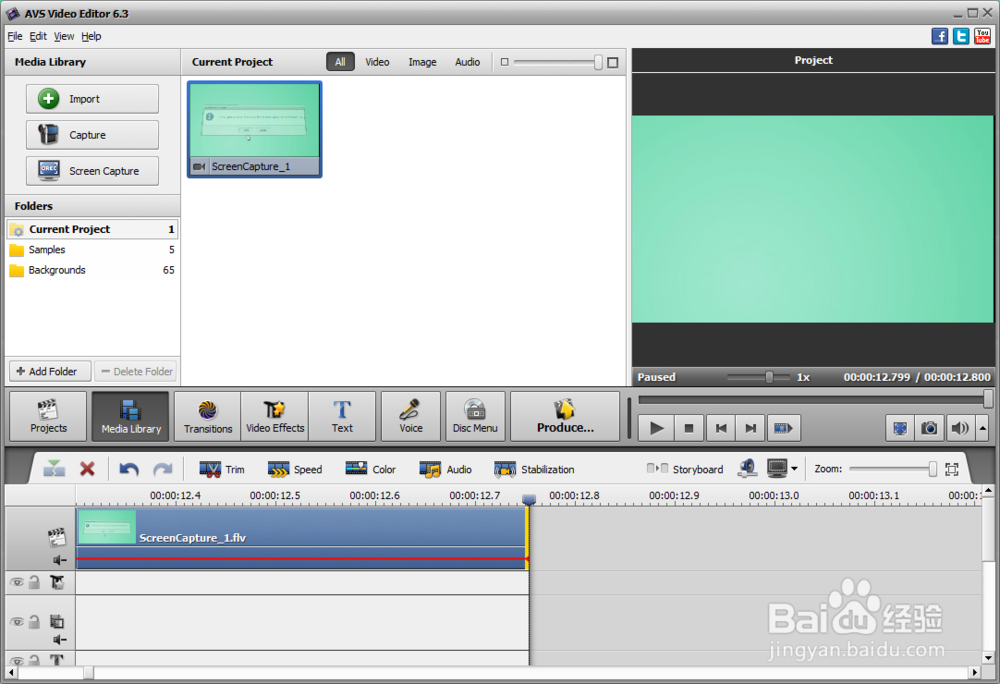1000x684 pixels.
Task: Click the small thumbnails icon
Action: 504,62
